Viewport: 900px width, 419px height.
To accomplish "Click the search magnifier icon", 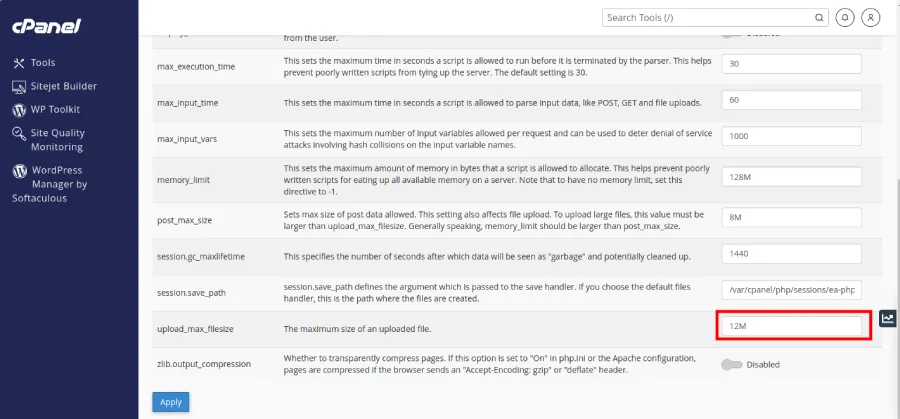I will [818, 17].
